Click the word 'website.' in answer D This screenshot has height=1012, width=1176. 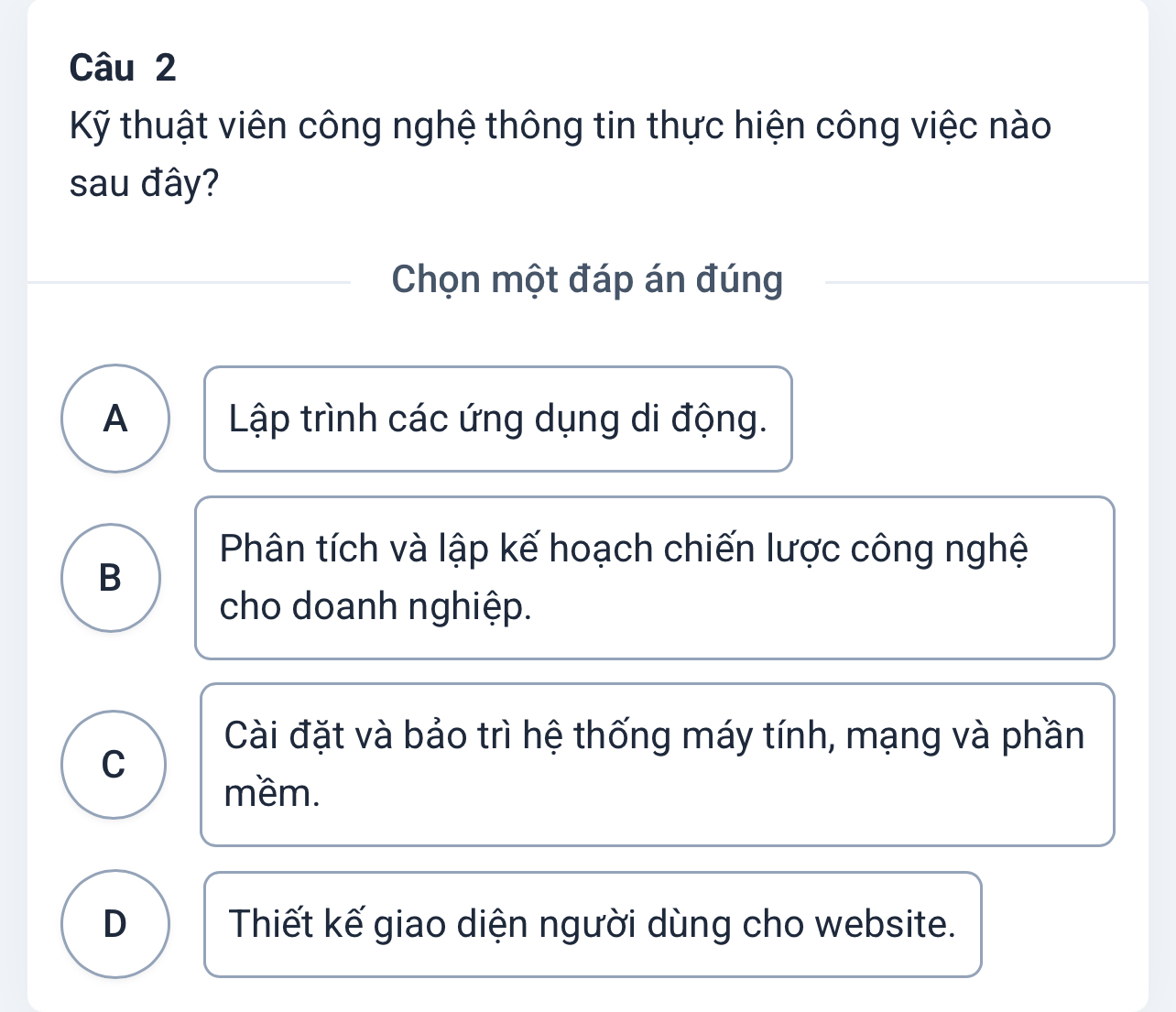click(886, 924)
